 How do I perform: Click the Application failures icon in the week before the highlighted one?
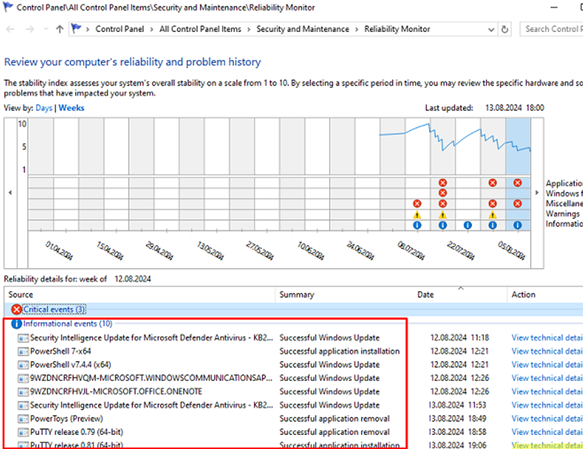(493, 182)
